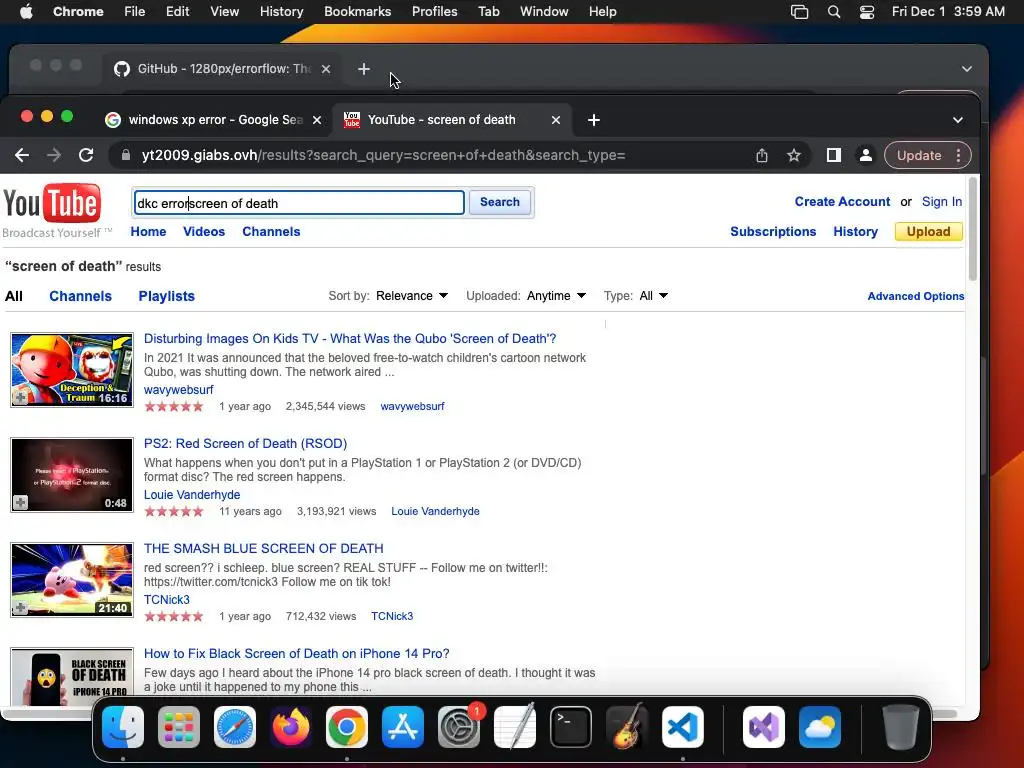Expand the Sort by Relevance dropdown
The width and height of the screenshot is (1024, 768).
tap(411, 296)
